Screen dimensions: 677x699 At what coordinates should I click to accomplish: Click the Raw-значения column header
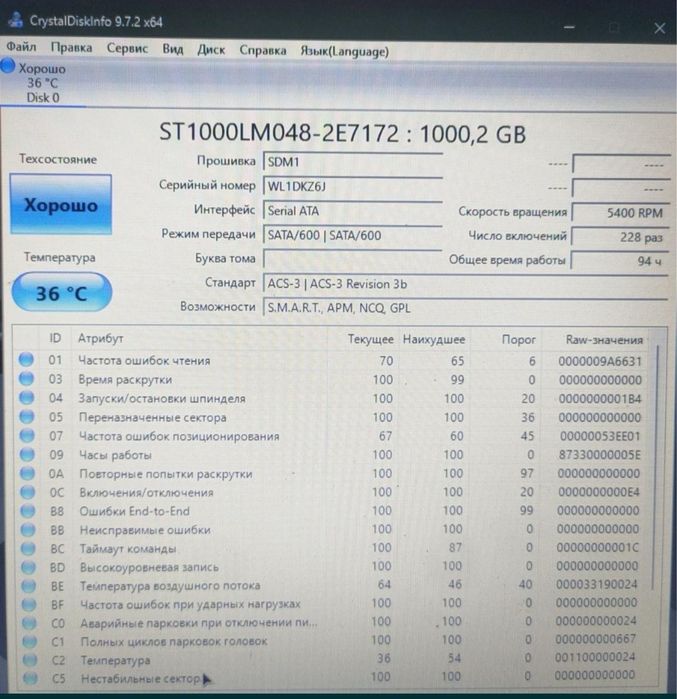pos(604,340)
